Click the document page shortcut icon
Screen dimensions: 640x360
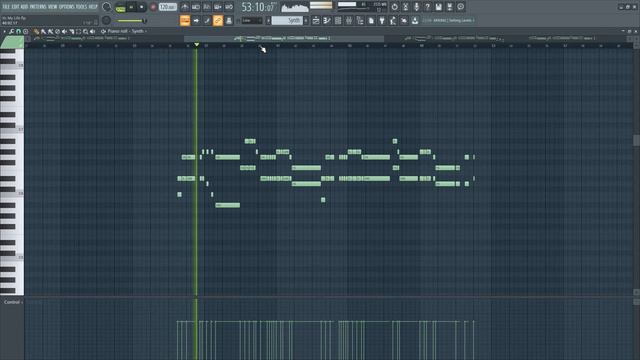371,20
